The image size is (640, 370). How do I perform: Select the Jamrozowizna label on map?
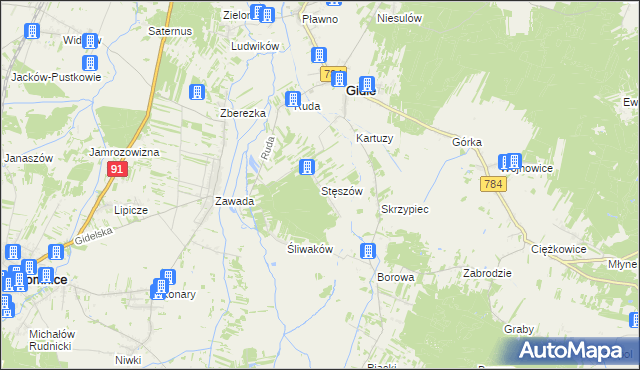124,152
